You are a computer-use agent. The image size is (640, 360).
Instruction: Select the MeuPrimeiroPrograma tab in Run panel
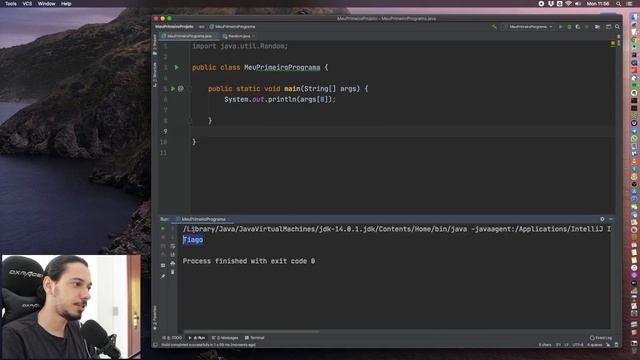tap(203, 219)
